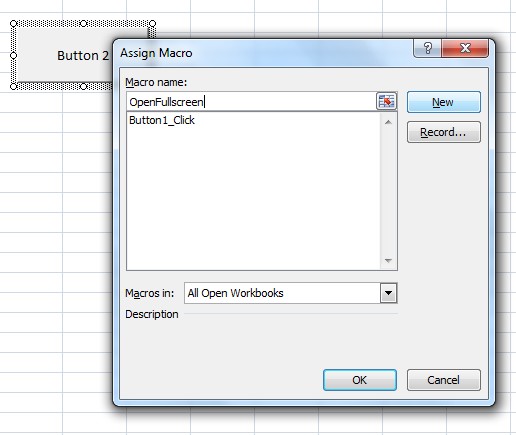Open the Macros in dropdown arrow
516x435 pixels.
[x=388, y=293]
